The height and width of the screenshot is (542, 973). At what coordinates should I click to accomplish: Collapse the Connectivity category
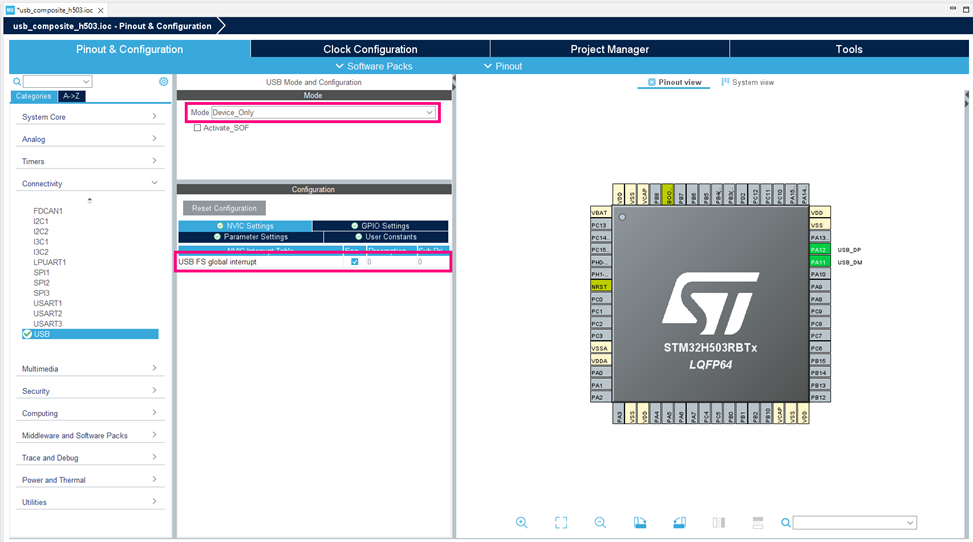(90, 184)
